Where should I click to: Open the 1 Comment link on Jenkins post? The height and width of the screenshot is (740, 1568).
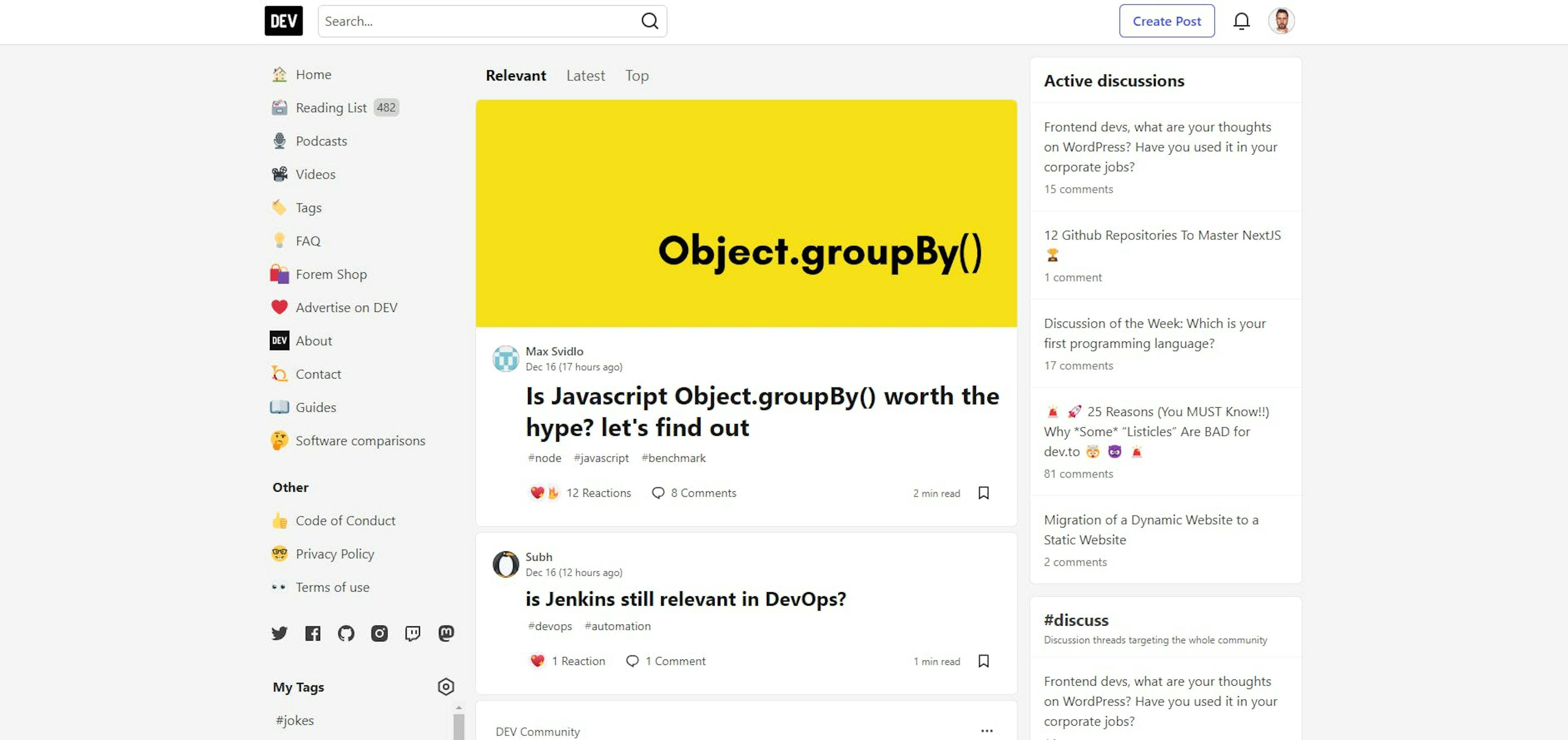pyautogui.click(x=665, y=661)
